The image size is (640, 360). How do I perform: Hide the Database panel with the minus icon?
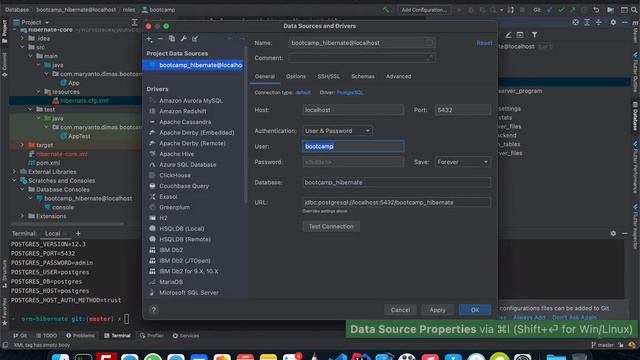click(625, 22)
